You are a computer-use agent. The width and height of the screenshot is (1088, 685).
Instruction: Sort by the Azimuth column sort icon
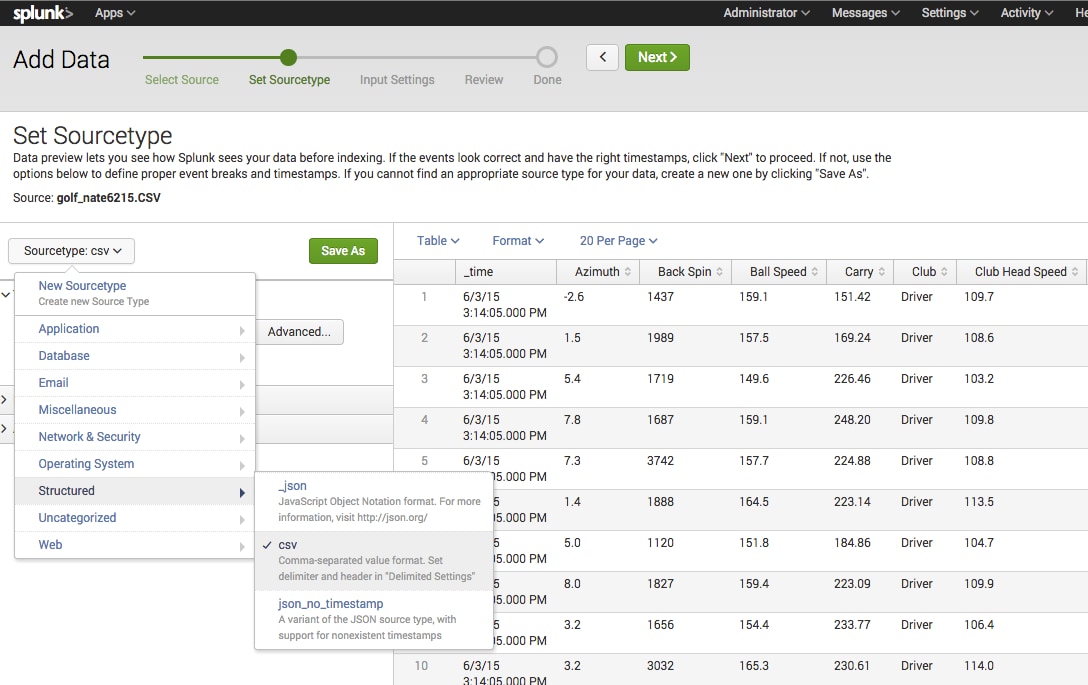coord(628,272)
